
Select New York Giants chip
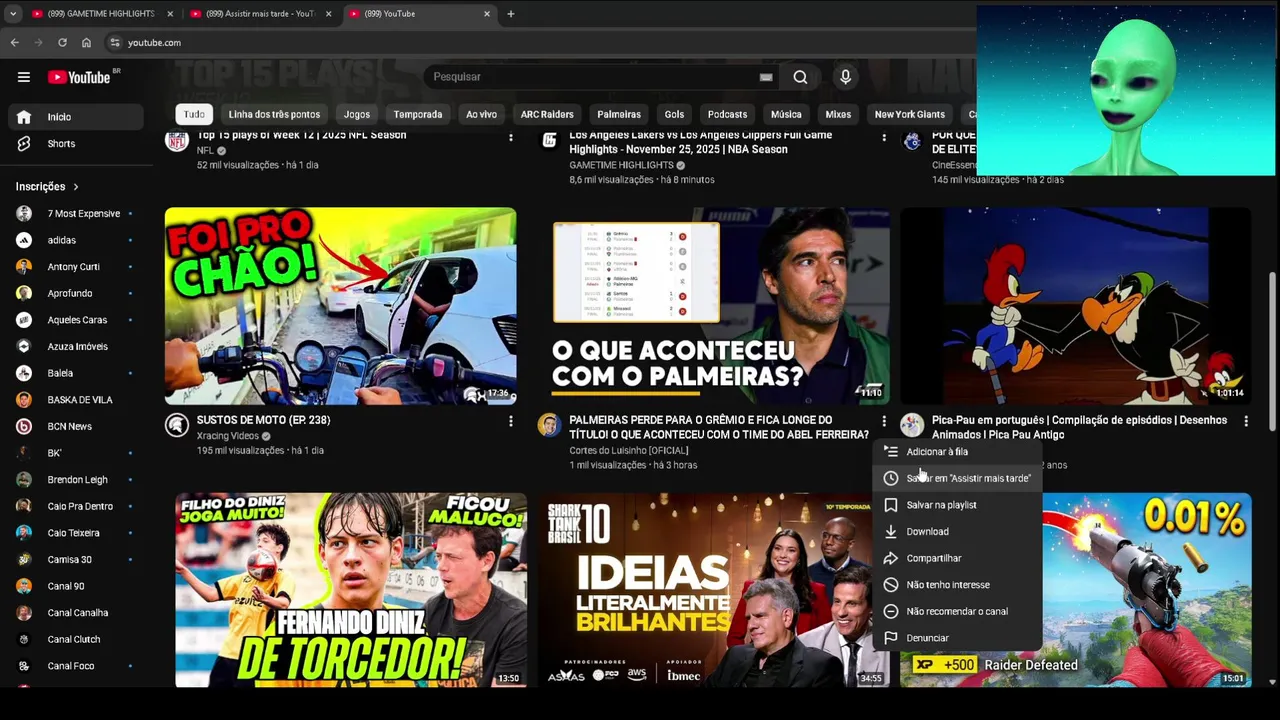[909, 114]
